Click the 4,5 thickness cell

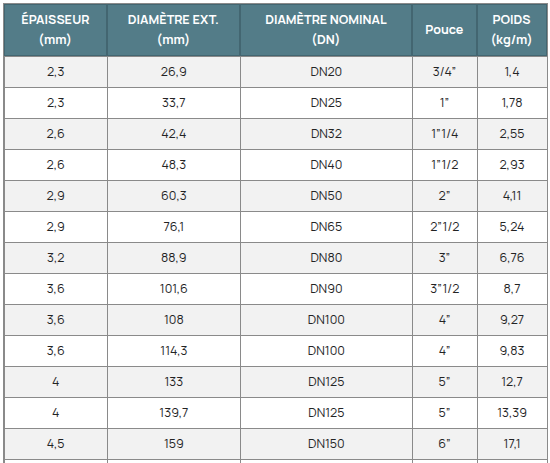55,444
